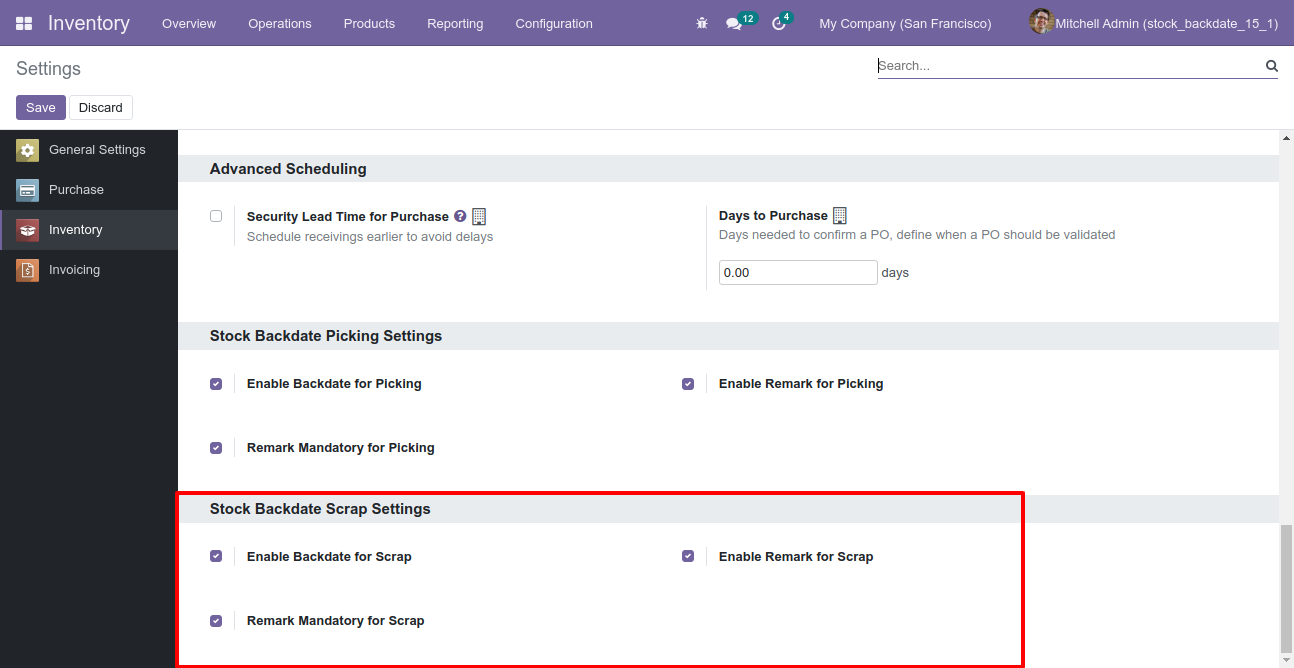The width and height of the screenshot is (1294, 668).
Task: Toggle Enable Remark for Scrap checkbox
Action: (x=688, y=557)
